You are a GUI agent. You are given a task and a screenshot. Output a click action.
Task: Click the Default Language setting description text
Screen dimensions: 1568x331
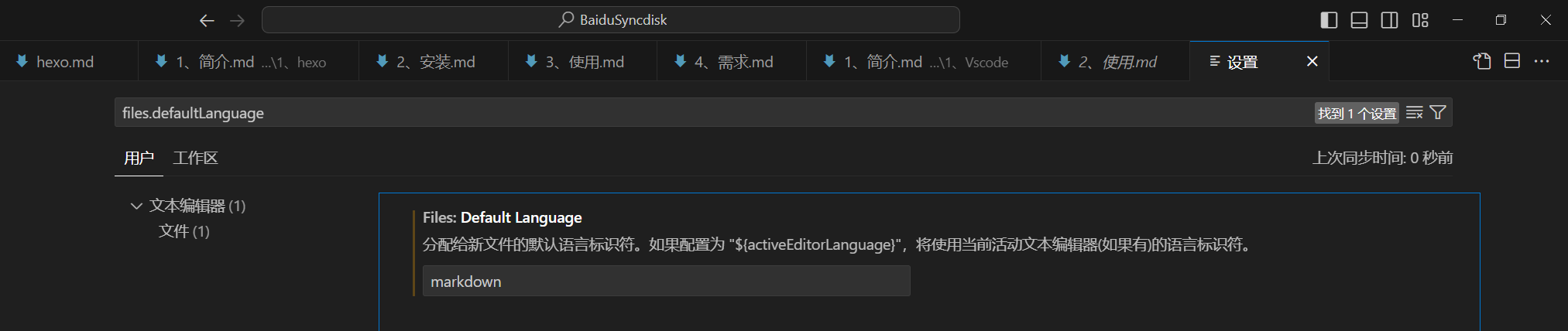[x=838, y=244]
